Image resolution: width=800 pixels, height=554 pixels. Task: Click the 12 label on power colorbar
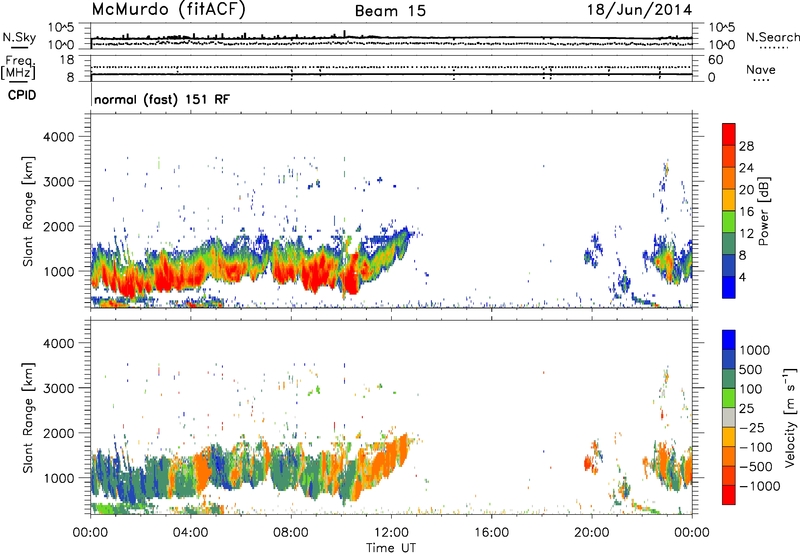746,233
